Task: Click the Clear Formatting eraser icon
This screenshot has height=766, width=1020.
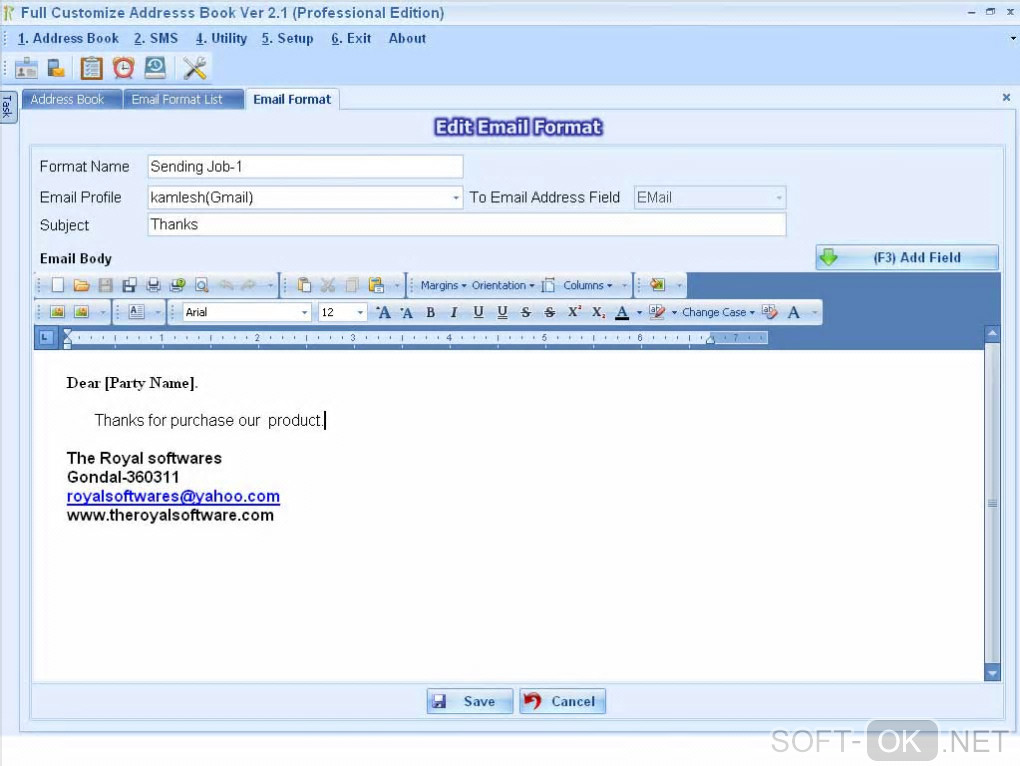Action: [770, 312]
